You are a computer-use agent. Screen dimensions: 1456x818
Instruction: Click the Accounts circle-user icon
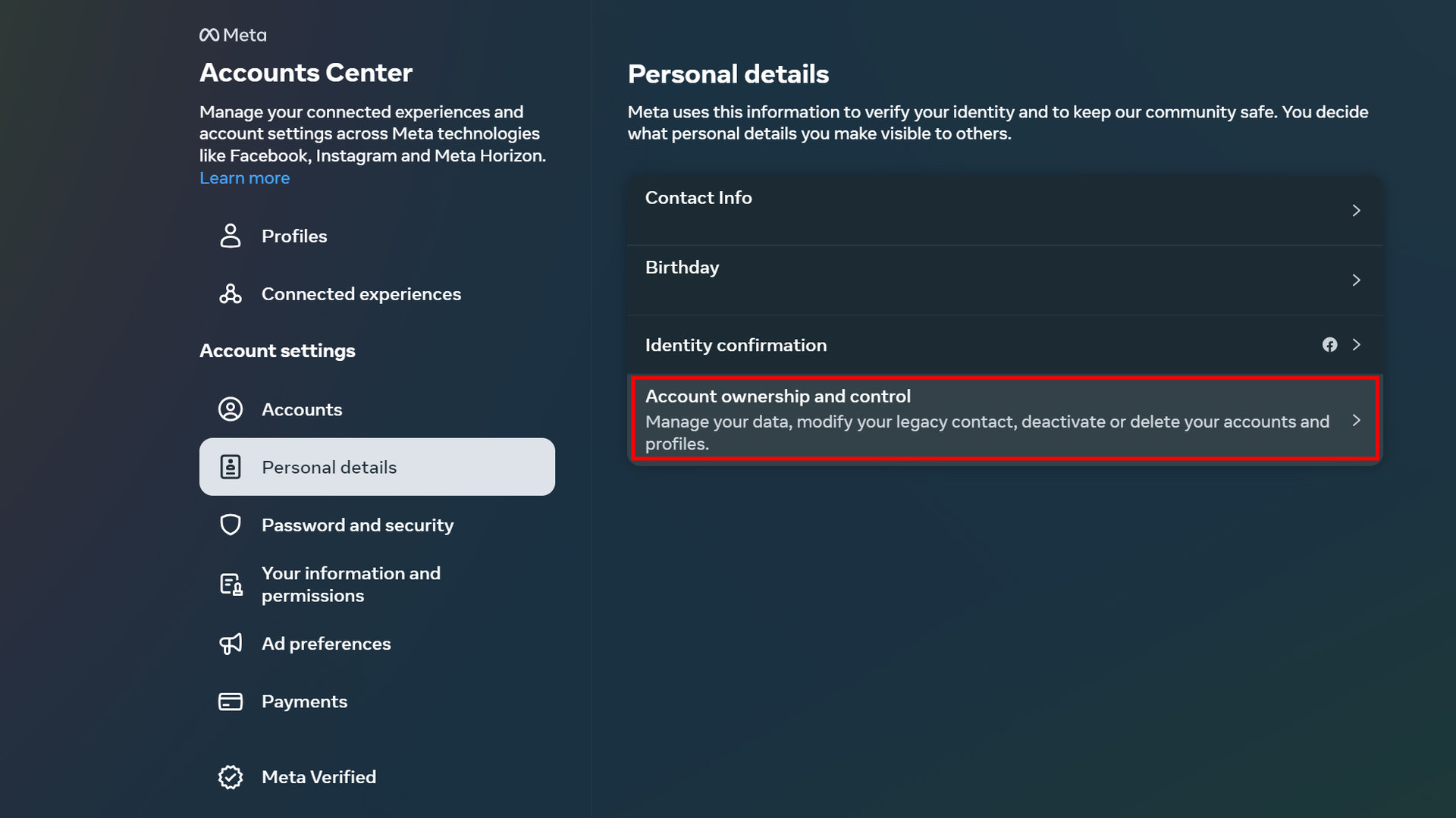coord(231,409)
